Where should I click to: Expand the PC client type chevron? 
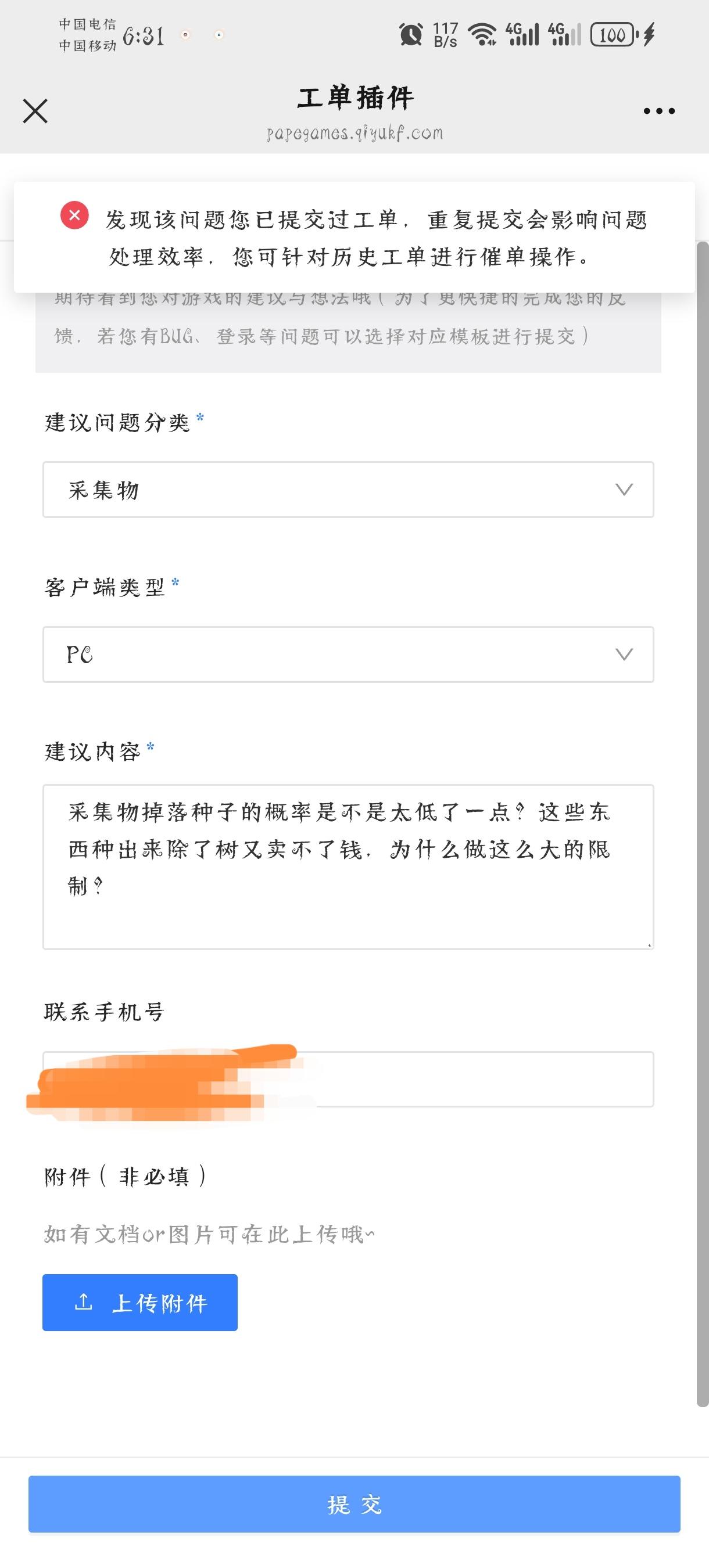[624, 654]
